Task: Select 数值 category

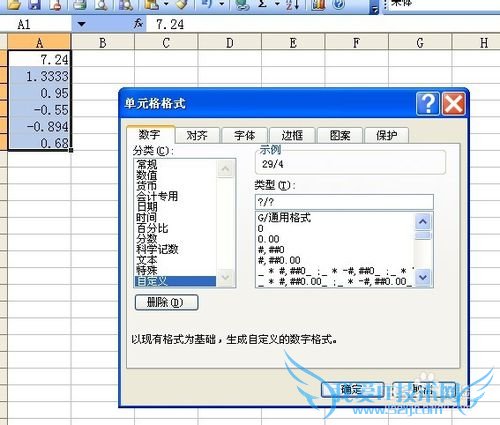Action: 175,175
